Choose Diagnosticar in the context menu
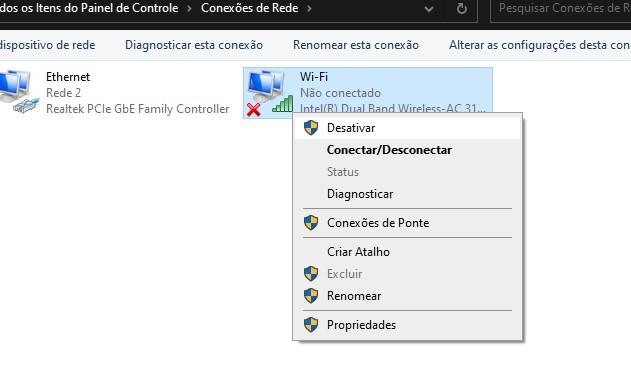This screenshot has height=371, width=631. pyautogui.click(x=360, y=194)
